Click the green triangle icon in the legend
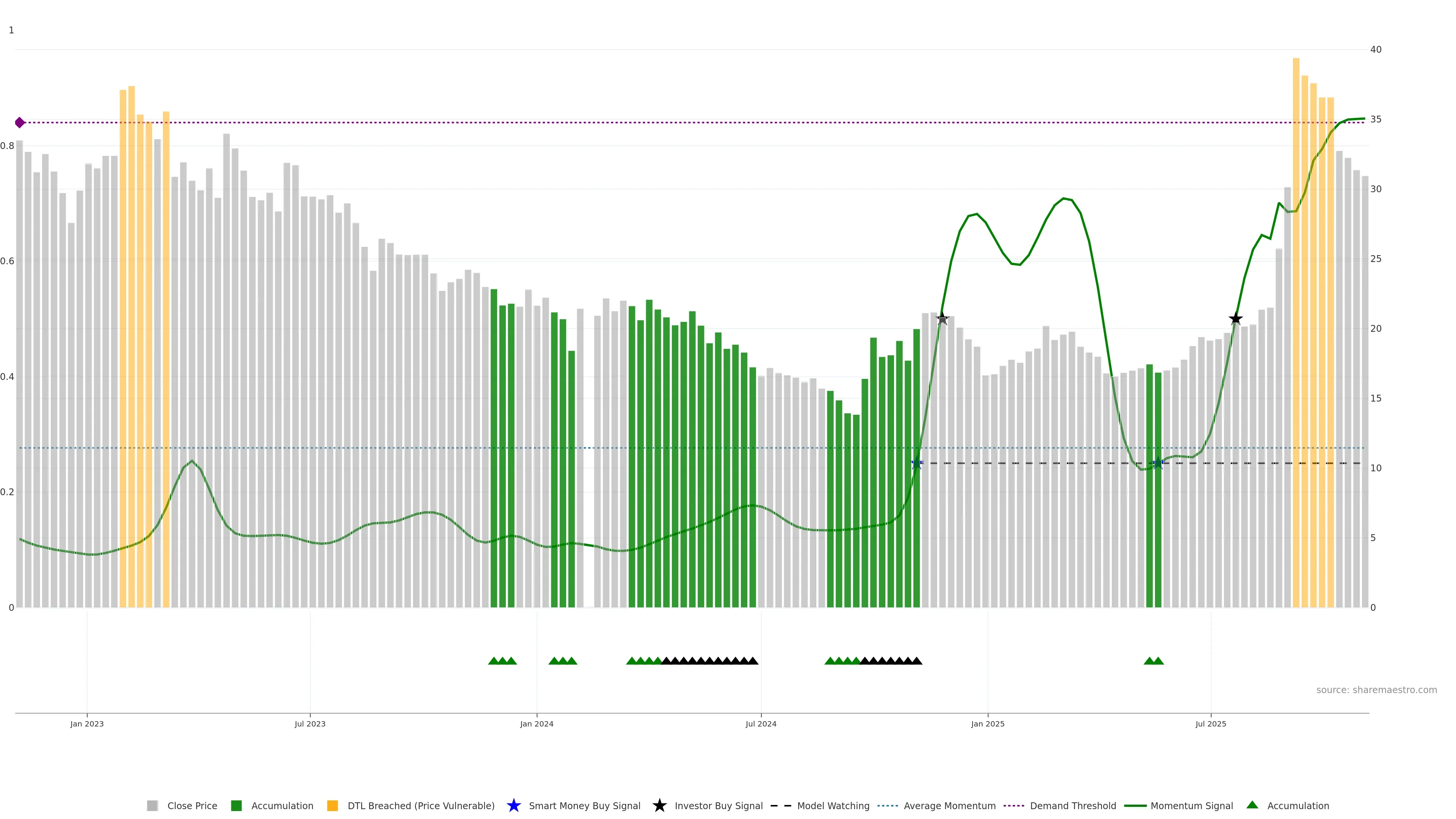Viewport: 1456px width, 819px height. [1252, 805]
